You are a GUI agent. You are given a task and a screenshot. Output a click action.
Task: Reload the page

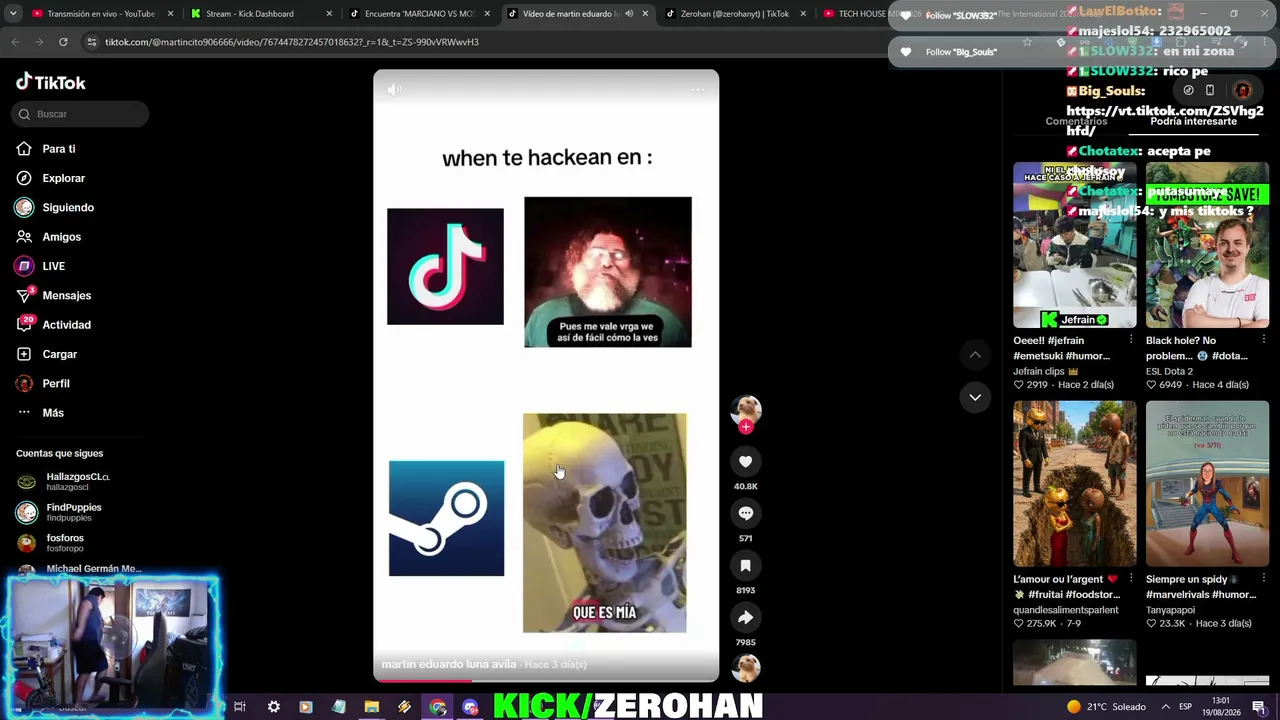tap(63, 42)
